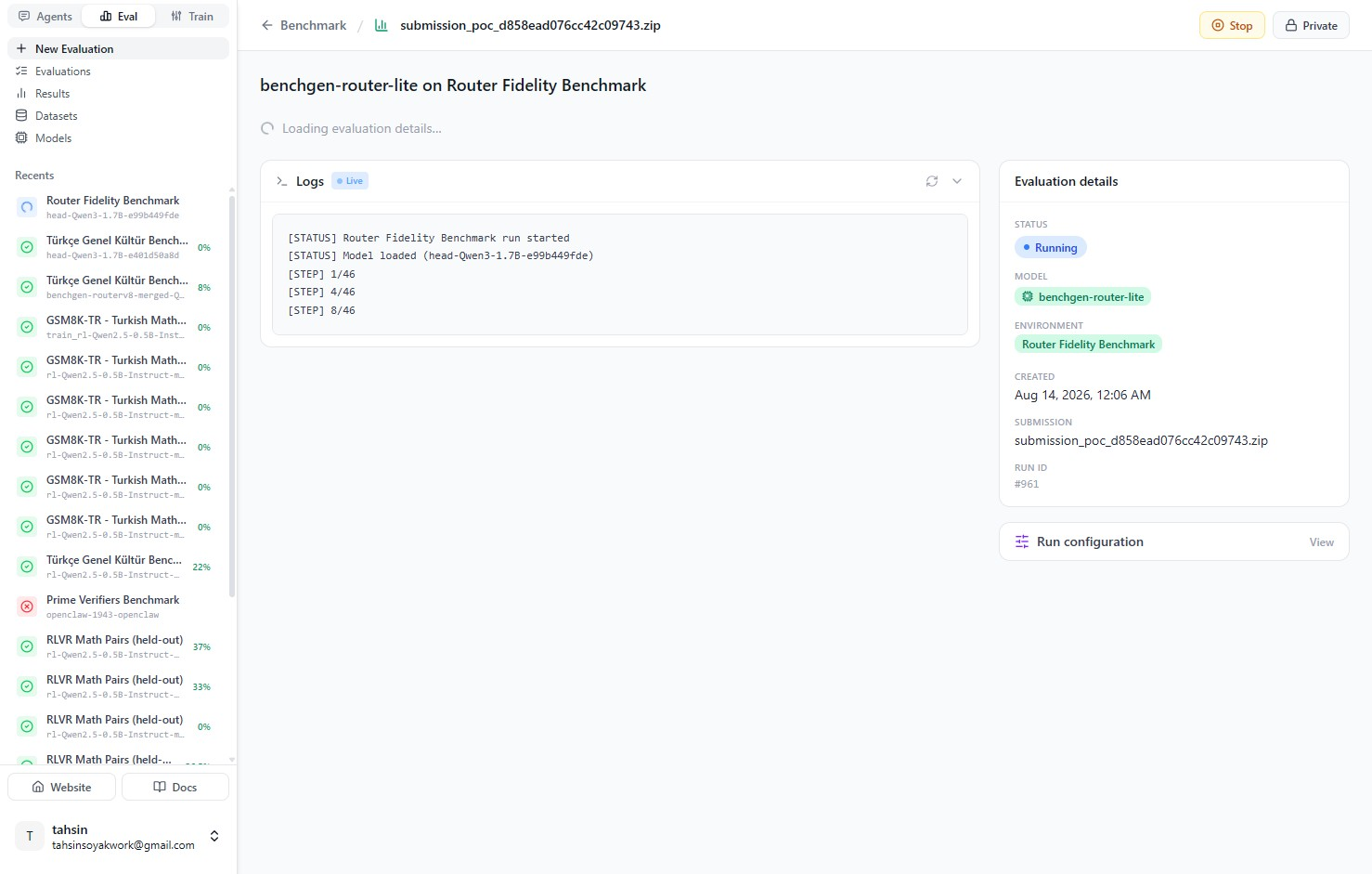Click the green check icon of the 22% run
The height and width of the screenshot is (874, 1372).
27,567
